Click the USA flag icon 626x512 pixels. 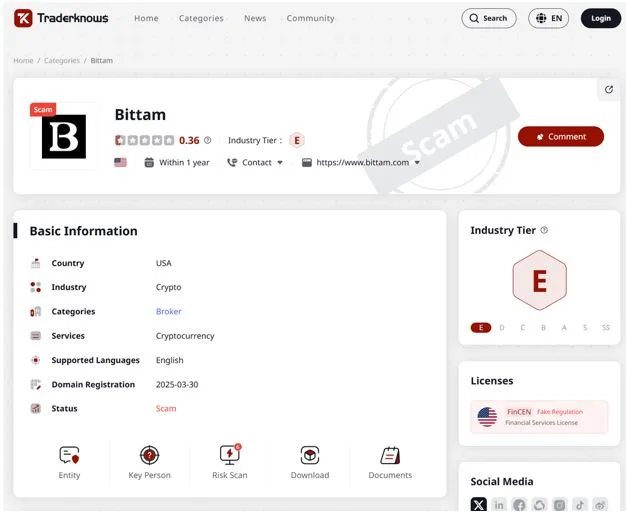pyautogui.click(x=120, y=163)
